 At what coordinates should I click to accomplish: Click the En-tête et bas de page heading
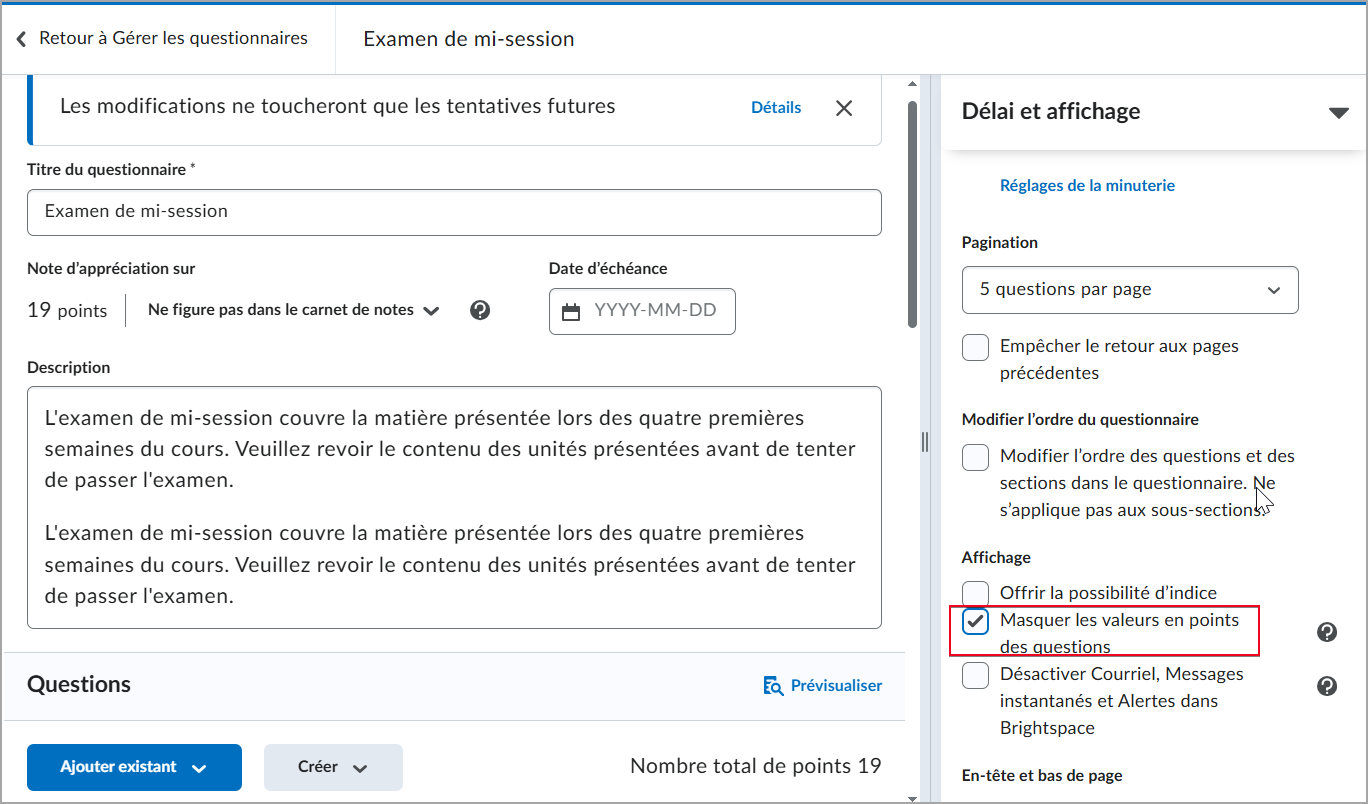1042,775
